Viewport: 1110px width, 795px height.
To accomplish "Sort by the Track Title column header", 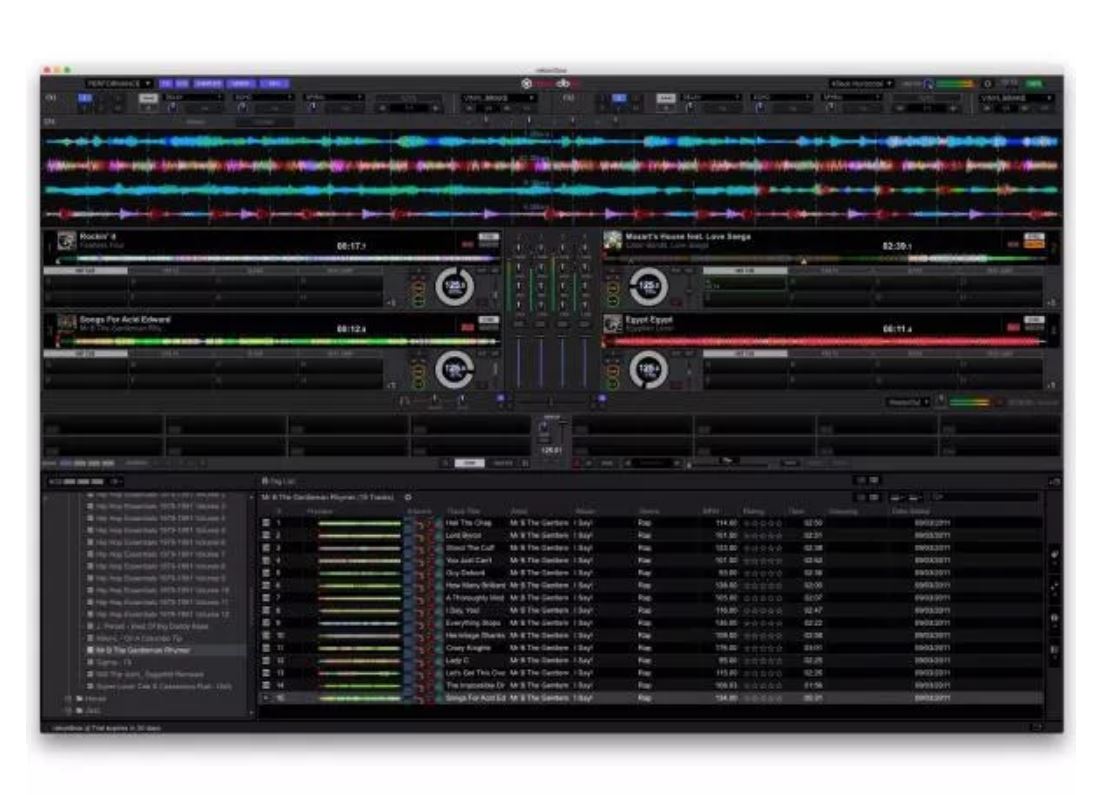I will [463, 511].
